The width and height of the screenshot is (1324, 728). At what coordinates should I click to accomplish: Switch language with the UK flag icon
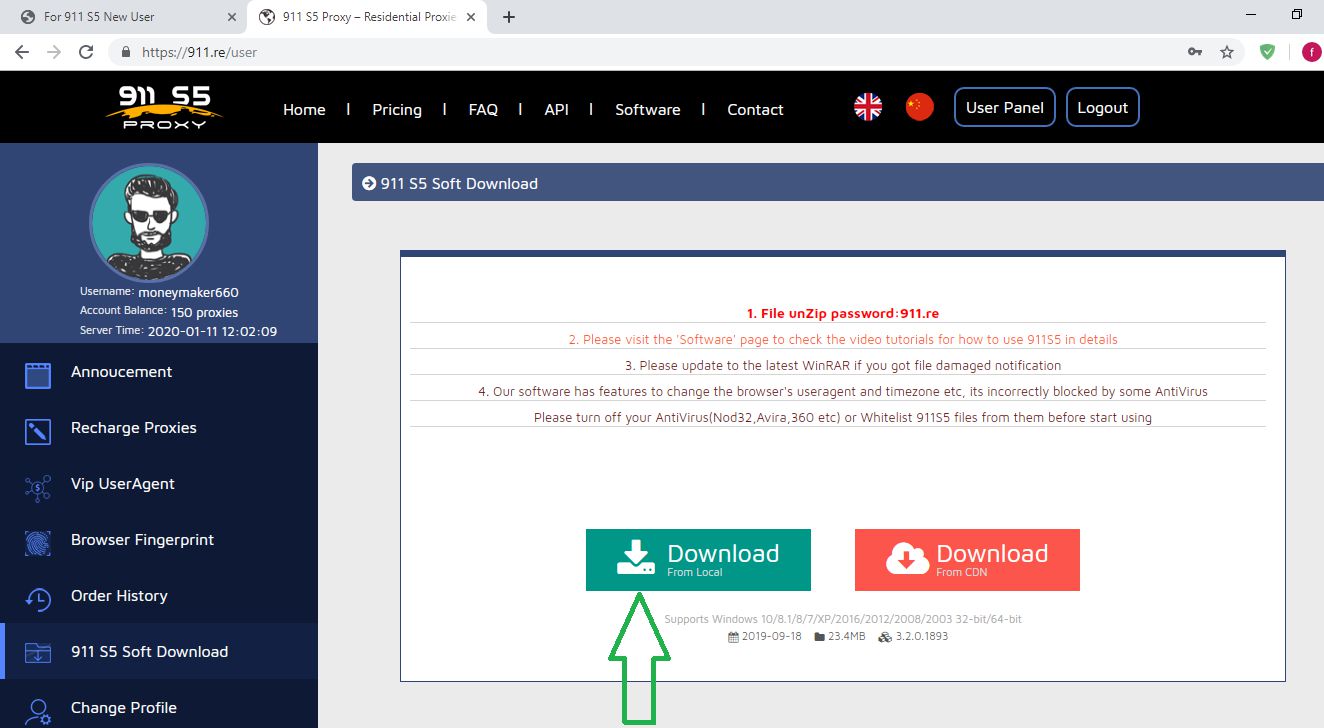[868, 107]
